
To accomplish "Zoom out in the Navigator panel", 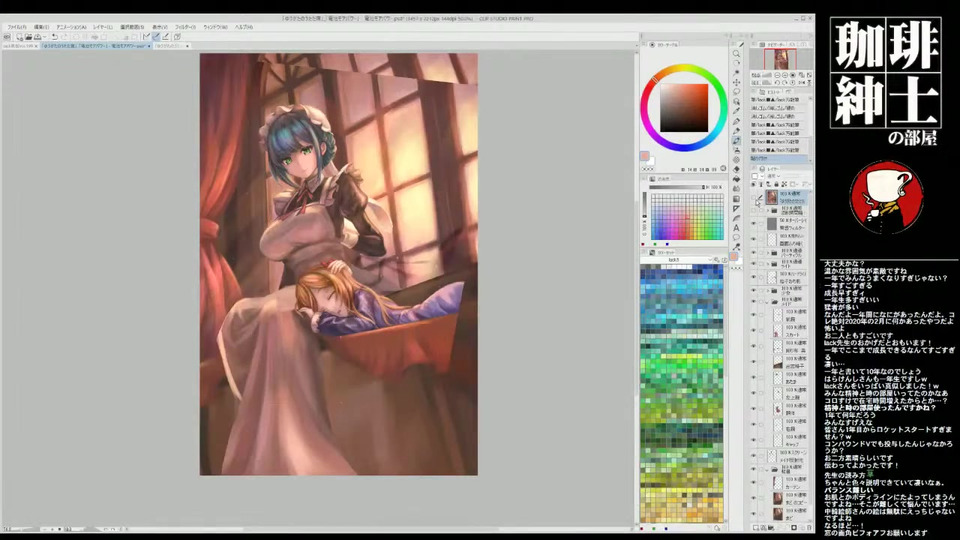I will point(777,75).
